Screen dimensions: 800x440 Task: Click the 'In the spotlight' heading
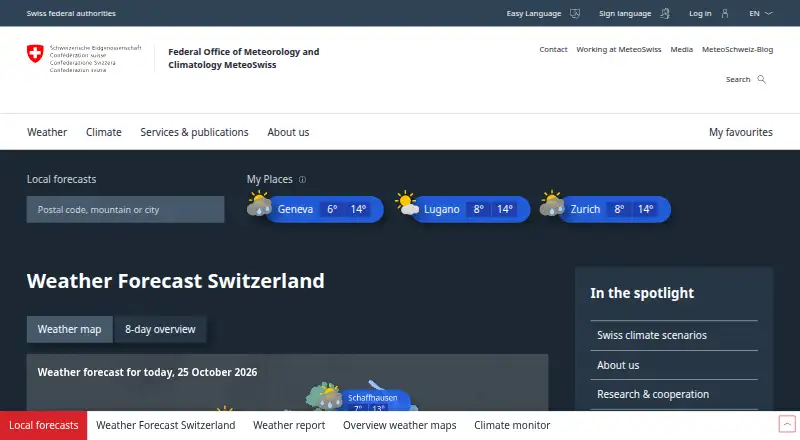642,293
